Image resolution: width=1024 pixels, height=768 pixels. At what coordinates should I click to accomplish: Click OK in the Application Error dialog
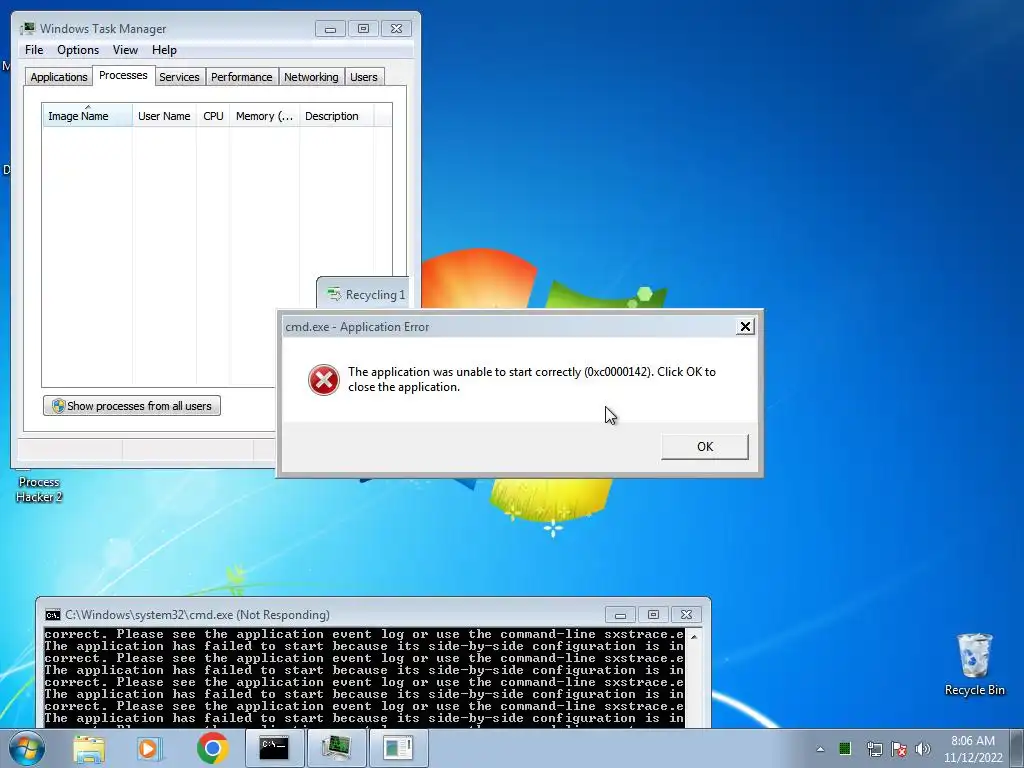(705, 447)
